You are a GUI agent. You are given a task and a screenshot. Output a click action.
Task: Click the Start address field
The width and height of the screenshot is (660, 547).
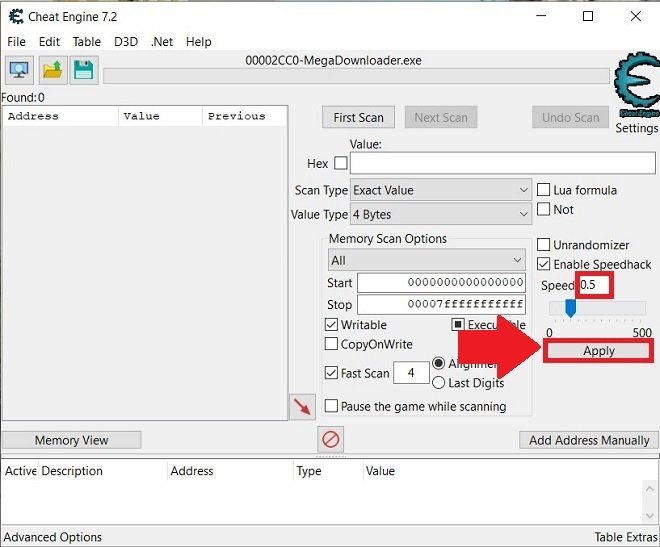tap(441, 283)
